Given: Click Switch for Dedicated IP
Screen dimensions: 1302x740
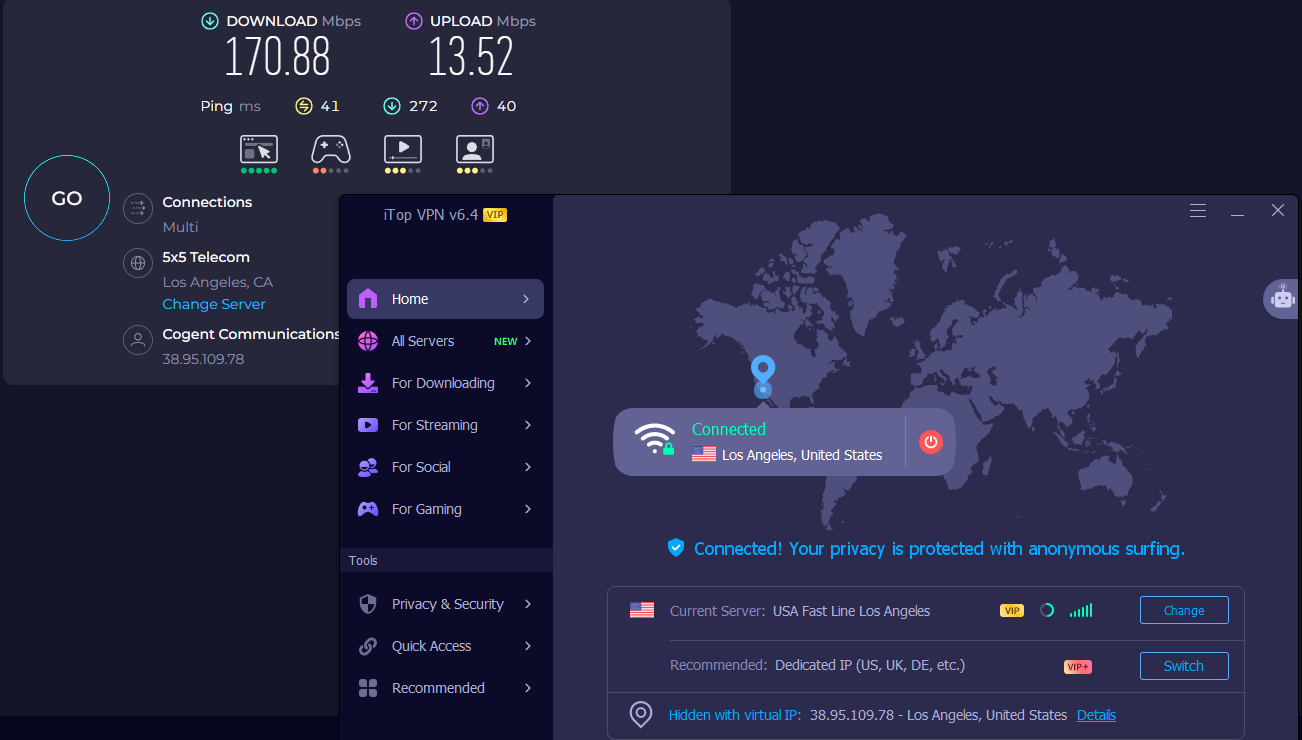Looking at the screenshot, I should click(1184, 666).
